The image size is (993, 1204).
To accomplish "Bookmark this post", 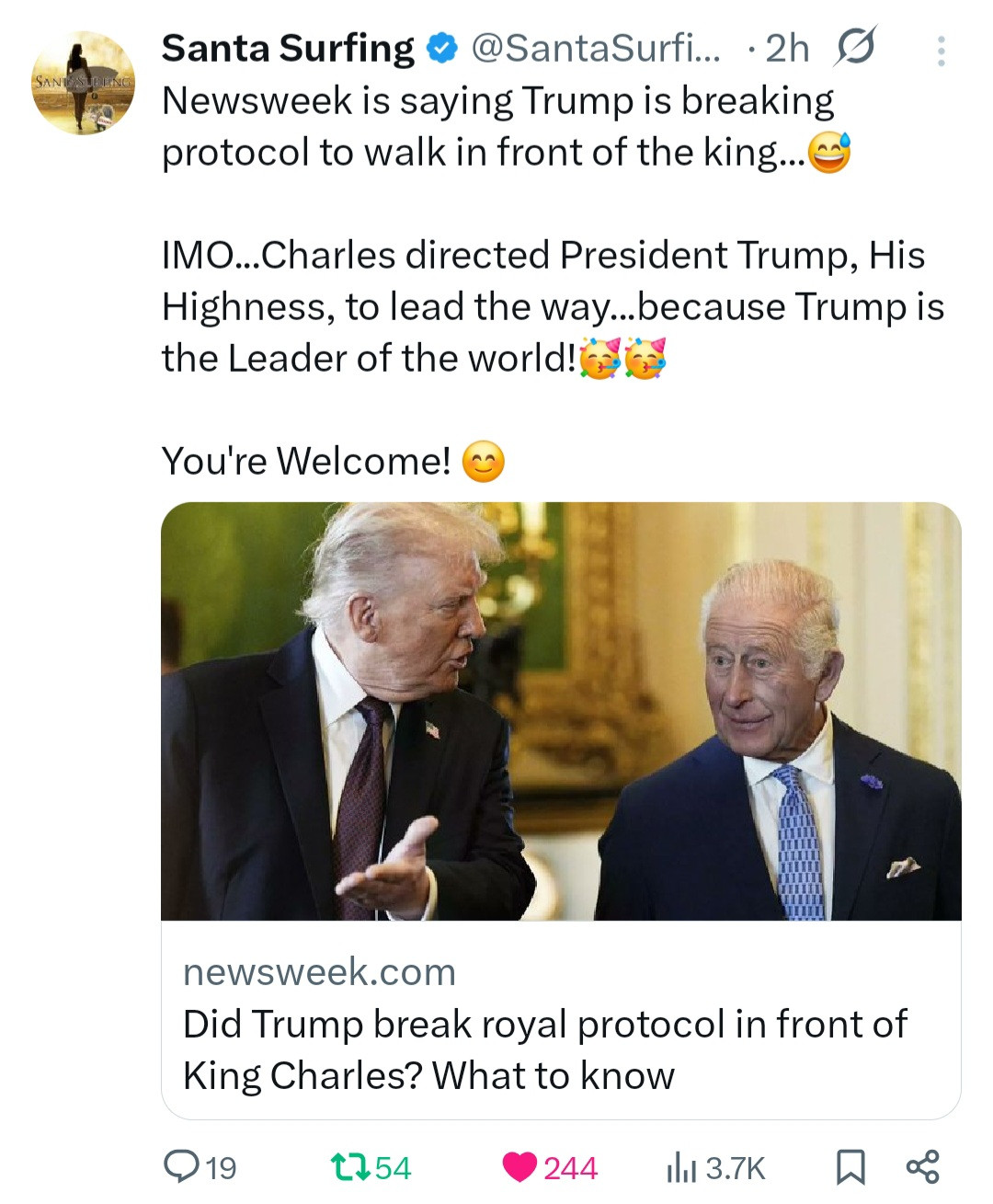I will [x=850, y=1167].
